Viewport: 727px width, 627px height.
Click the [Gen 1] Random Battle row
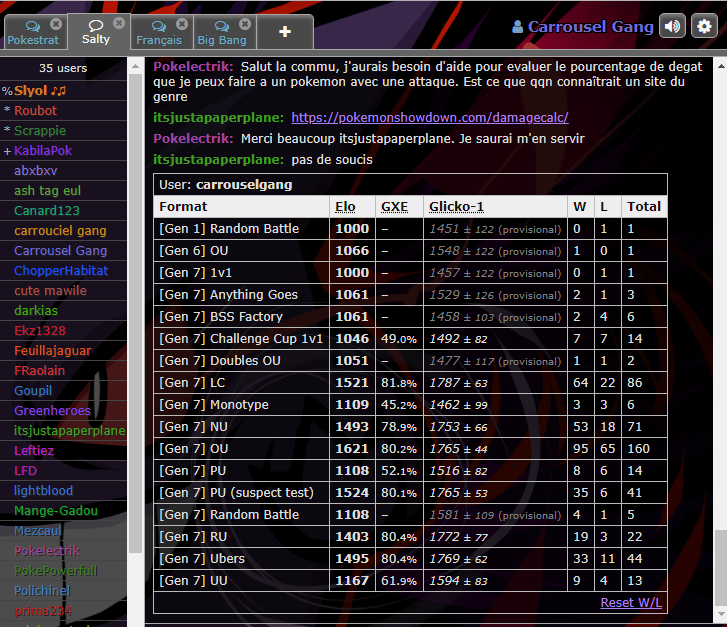(x=410, y=229)
